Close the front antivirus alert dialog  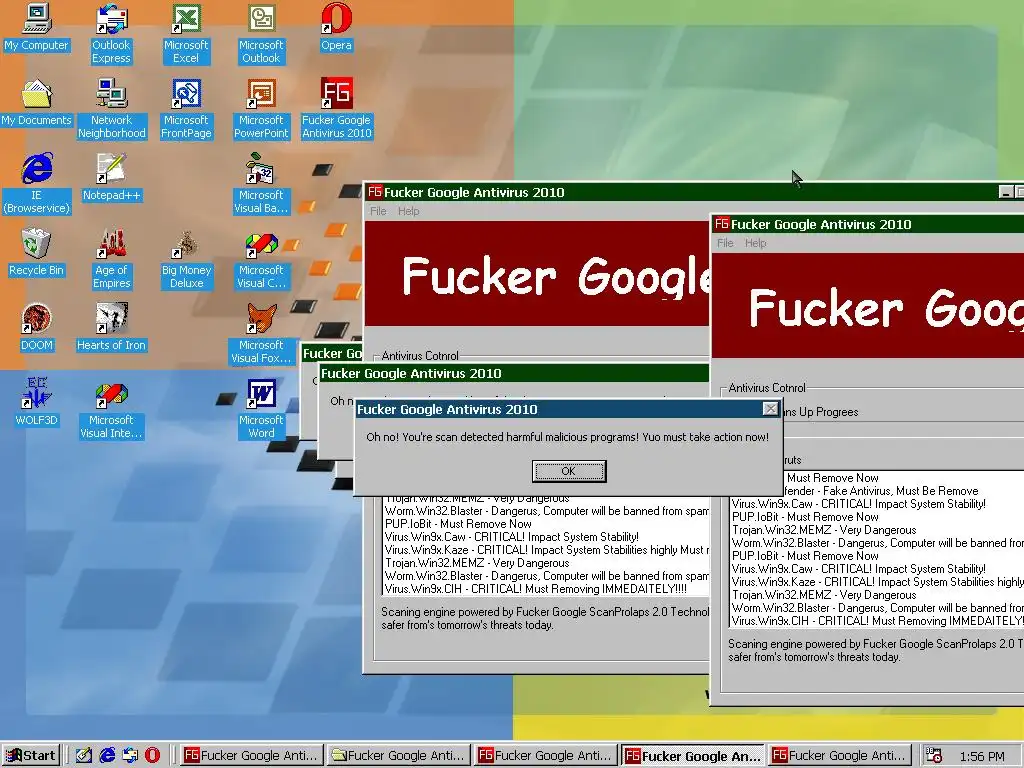pyautogui.click(x=770, y=409)
